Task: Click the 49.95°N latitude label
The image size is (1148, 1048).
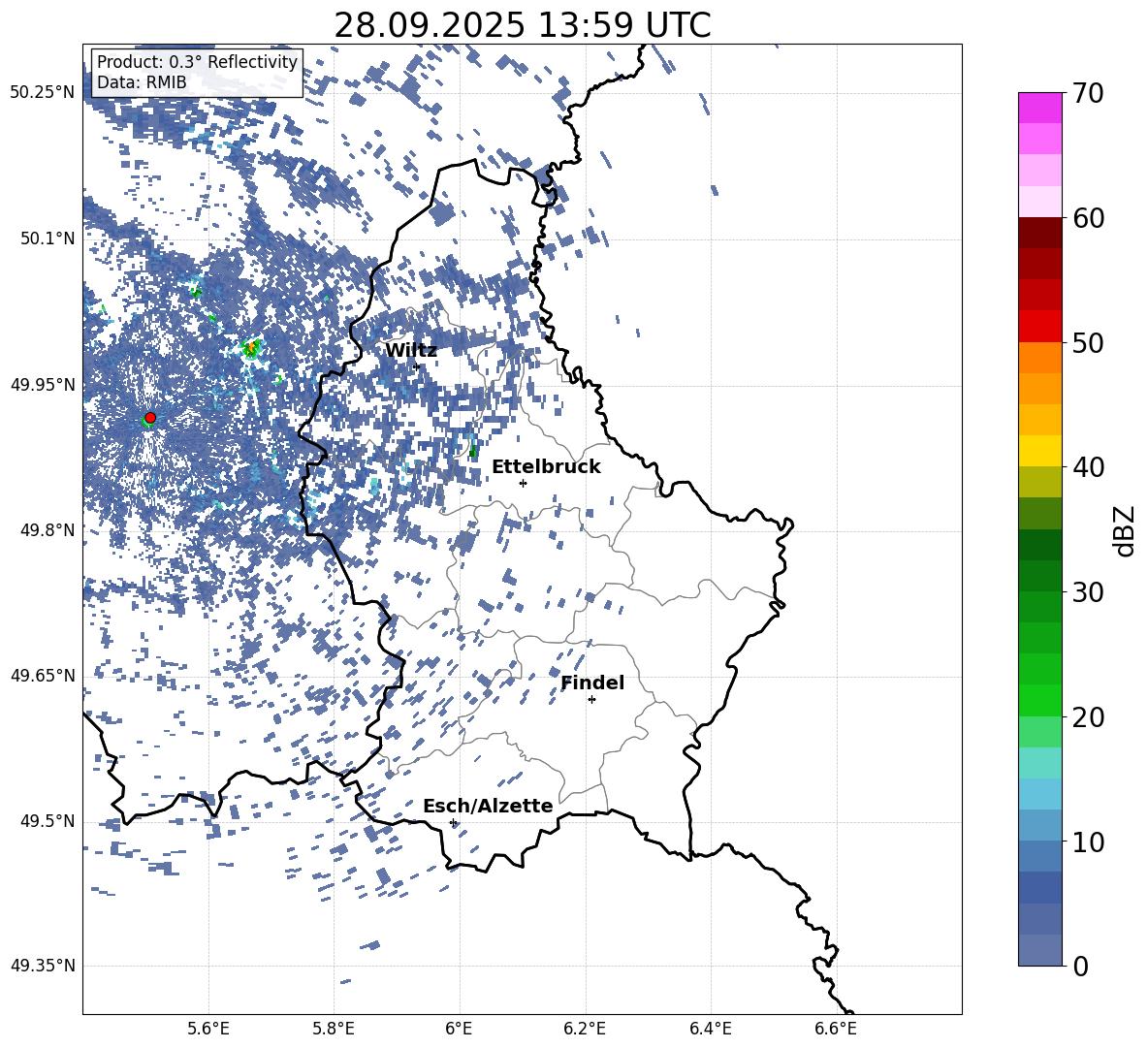Action: [42, 384]
